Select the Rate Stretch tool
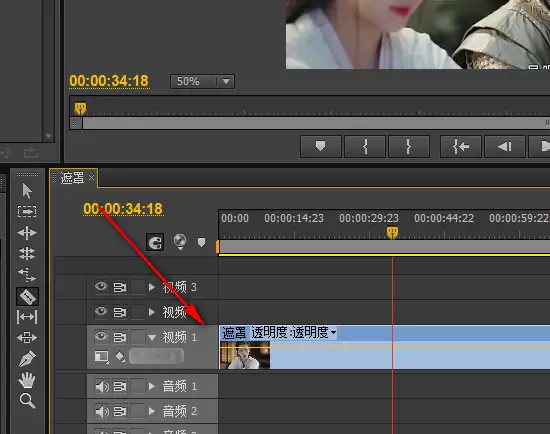550x434 pixels. coord(27,275)
